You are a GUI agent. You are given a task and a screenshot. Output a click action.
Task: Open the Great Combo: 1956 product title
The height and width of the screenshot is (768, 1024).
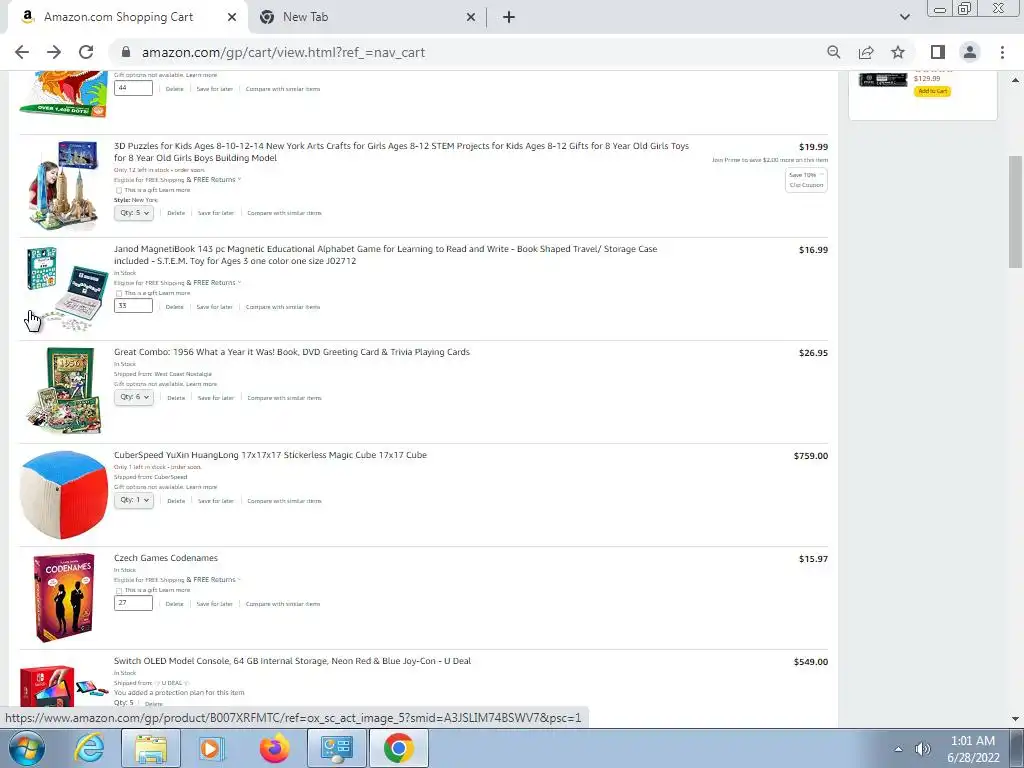click(292, 352)
